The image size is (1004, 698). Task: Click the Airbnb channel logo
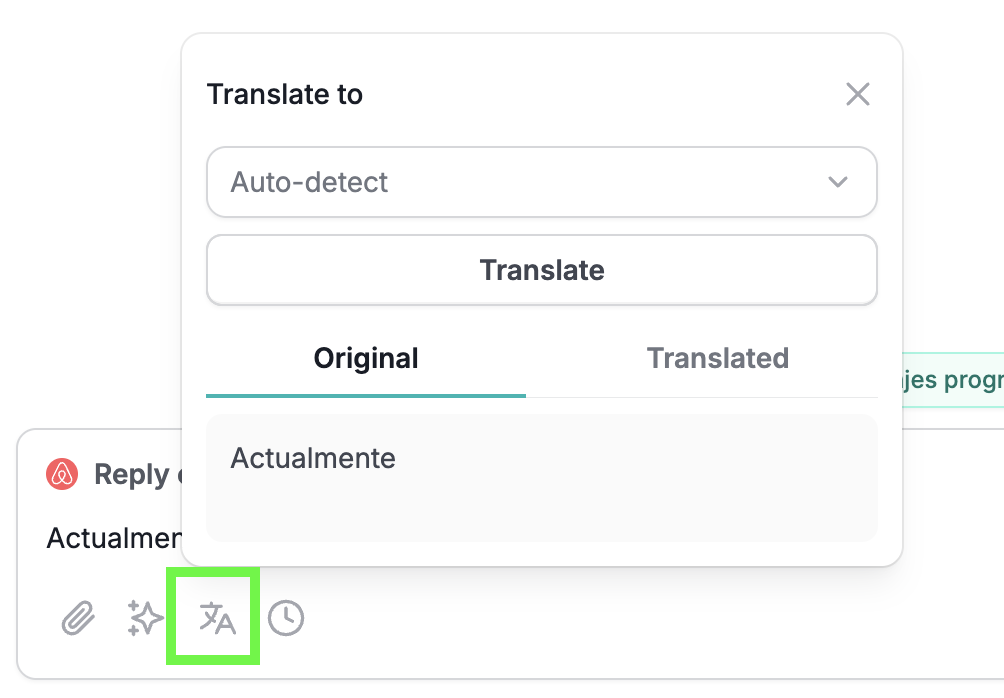(x=62, y=475)
